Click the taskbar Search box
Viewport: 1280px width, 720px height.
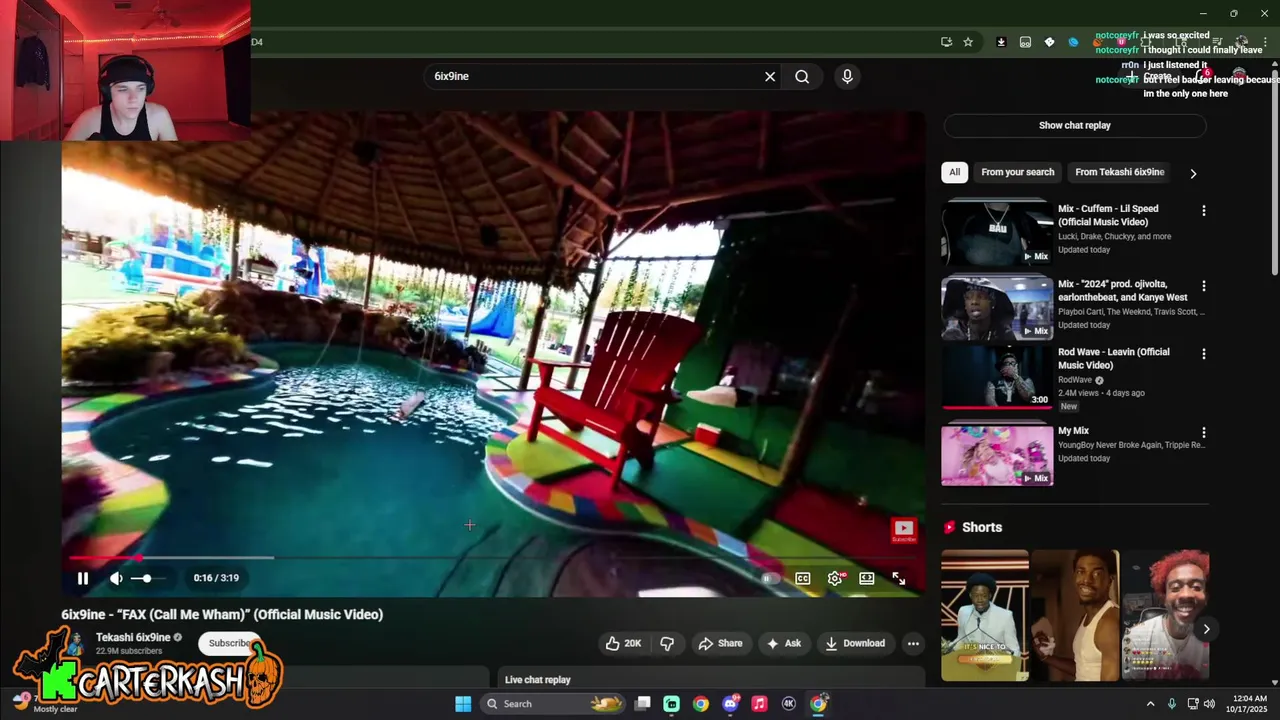point(552,704)
